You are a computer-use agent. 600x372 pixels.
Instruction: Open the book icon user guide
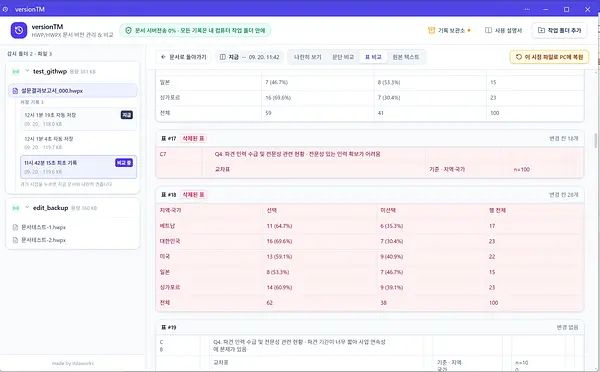tap(488, 30)
